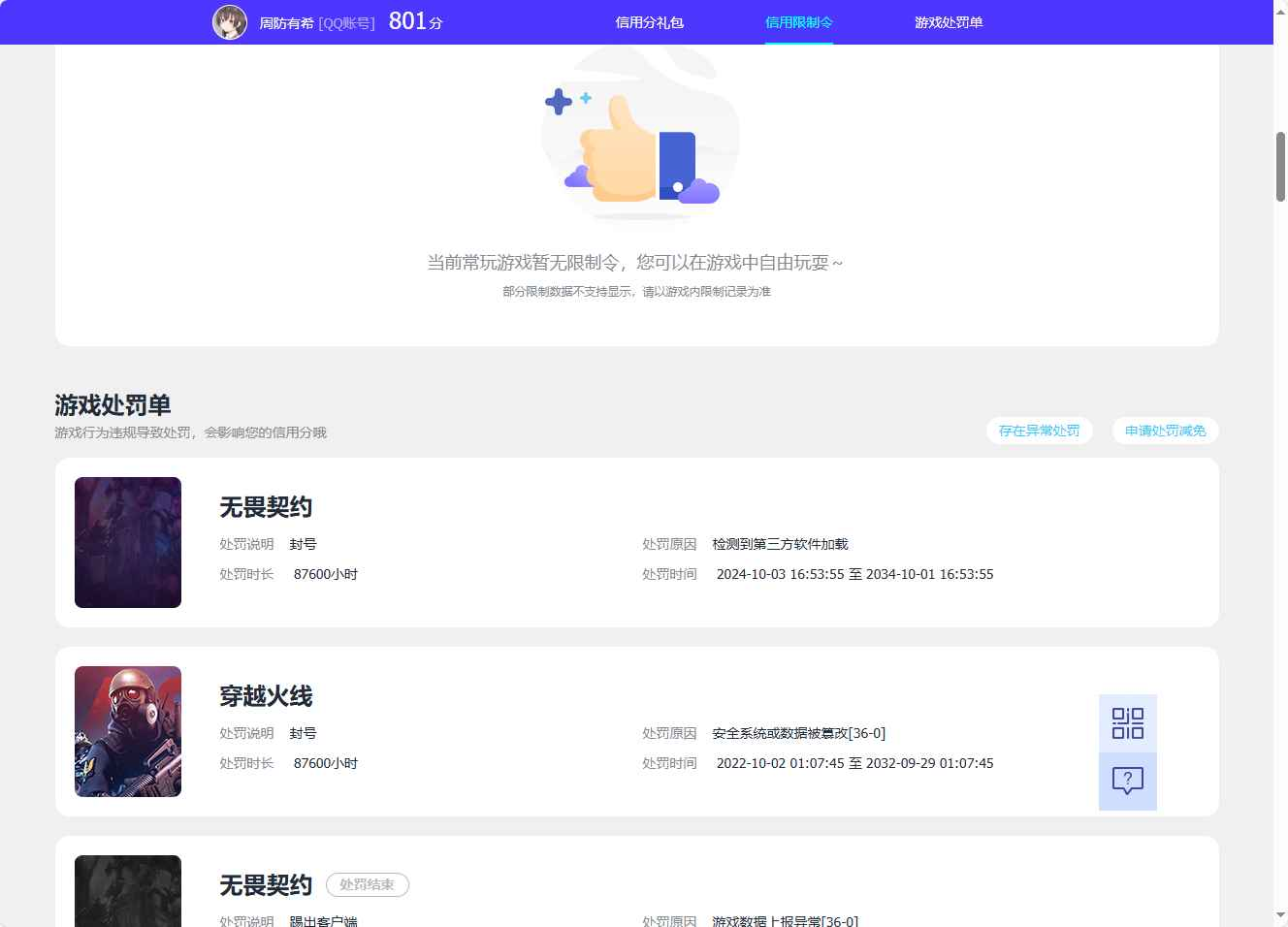This screenshot has width=1288, height=927.
Task: Click the reason 安全系统或数据被篡改[36-0]
Action: tap(798, 733)
